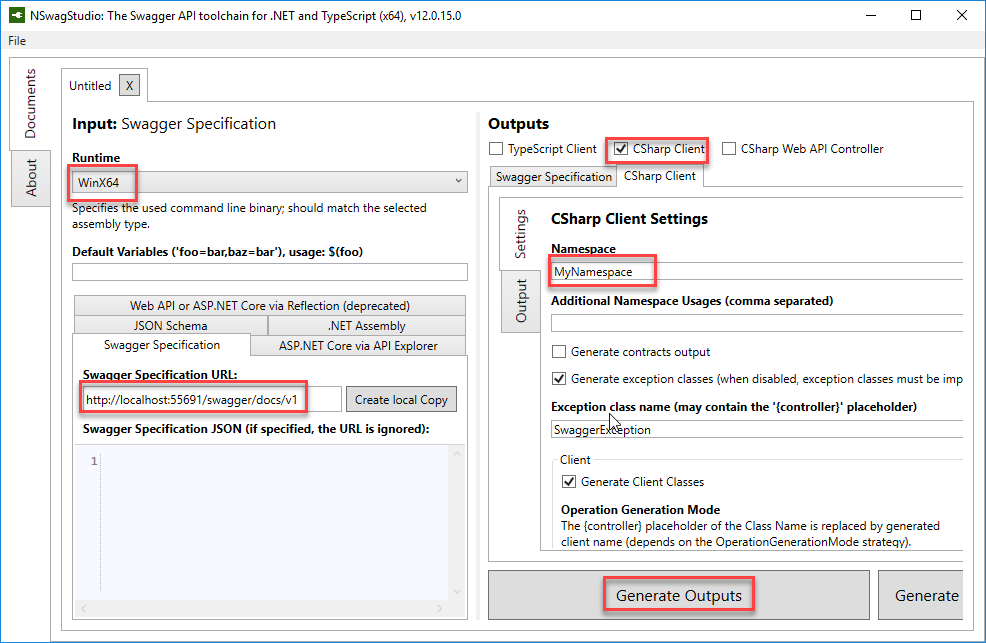Image resolution: width=986 pixels, height=643 pixels.
Task: Open the File menu
Action: pyautogui.click(x=17, y=41)
